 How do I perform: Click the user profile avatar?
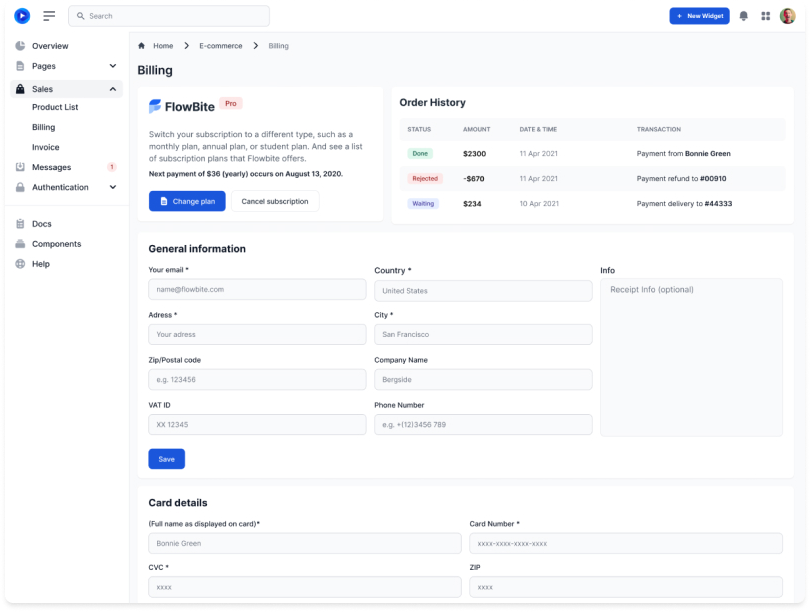788,16
